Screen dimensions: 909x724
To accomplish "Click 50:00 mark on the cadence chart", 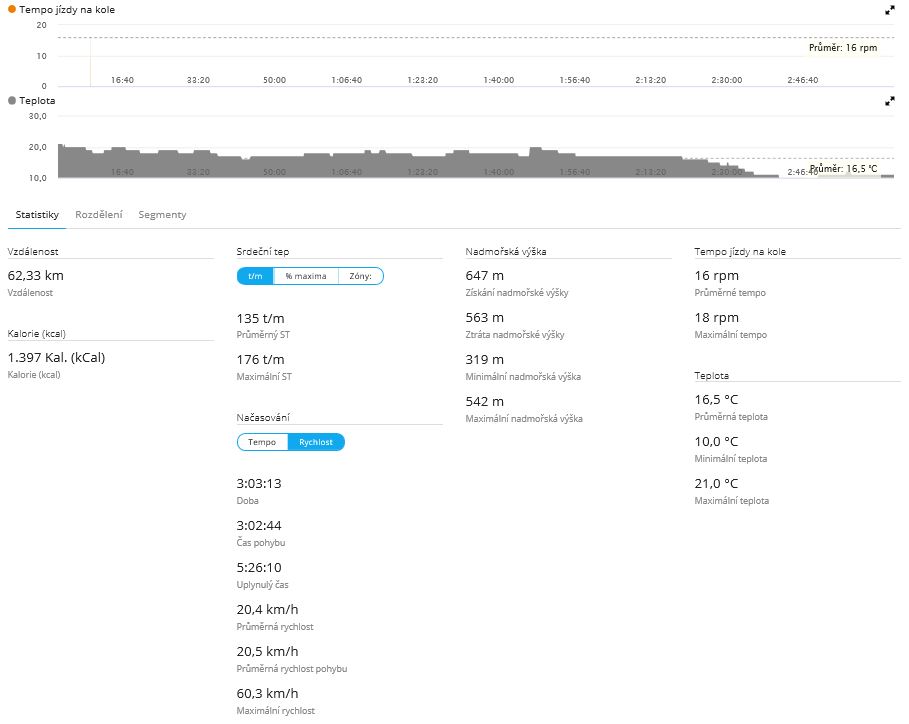I will click(x=274, y=80).
